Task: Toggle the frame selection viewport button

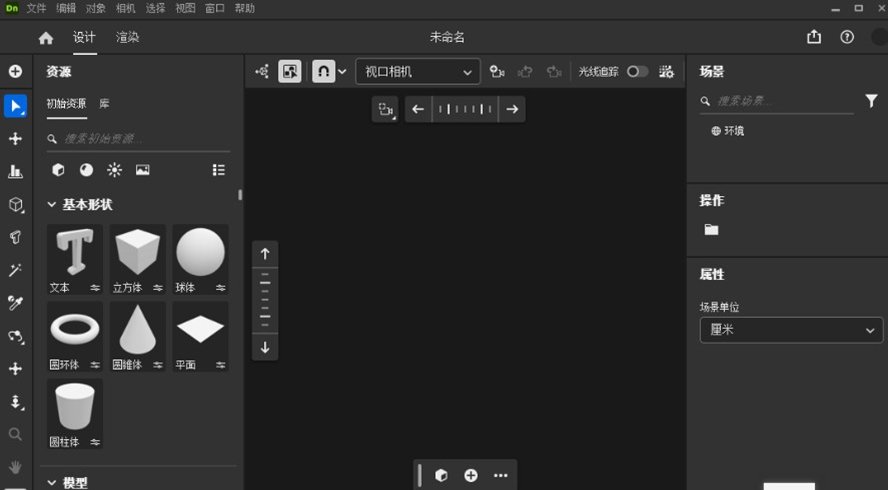Action: [289, 72]
